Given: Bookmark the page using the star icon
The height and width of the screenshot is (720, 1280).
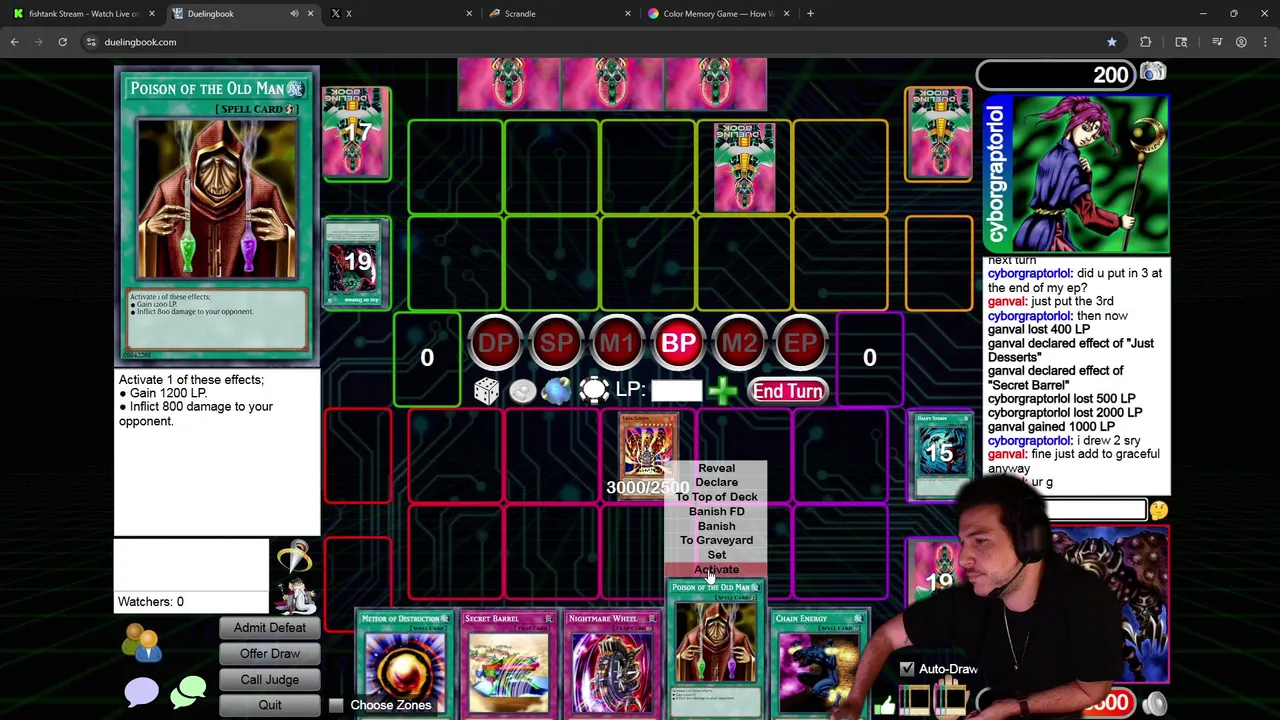Looking at the screenshot, I should pyautogui.click(x=1111, y=42).
